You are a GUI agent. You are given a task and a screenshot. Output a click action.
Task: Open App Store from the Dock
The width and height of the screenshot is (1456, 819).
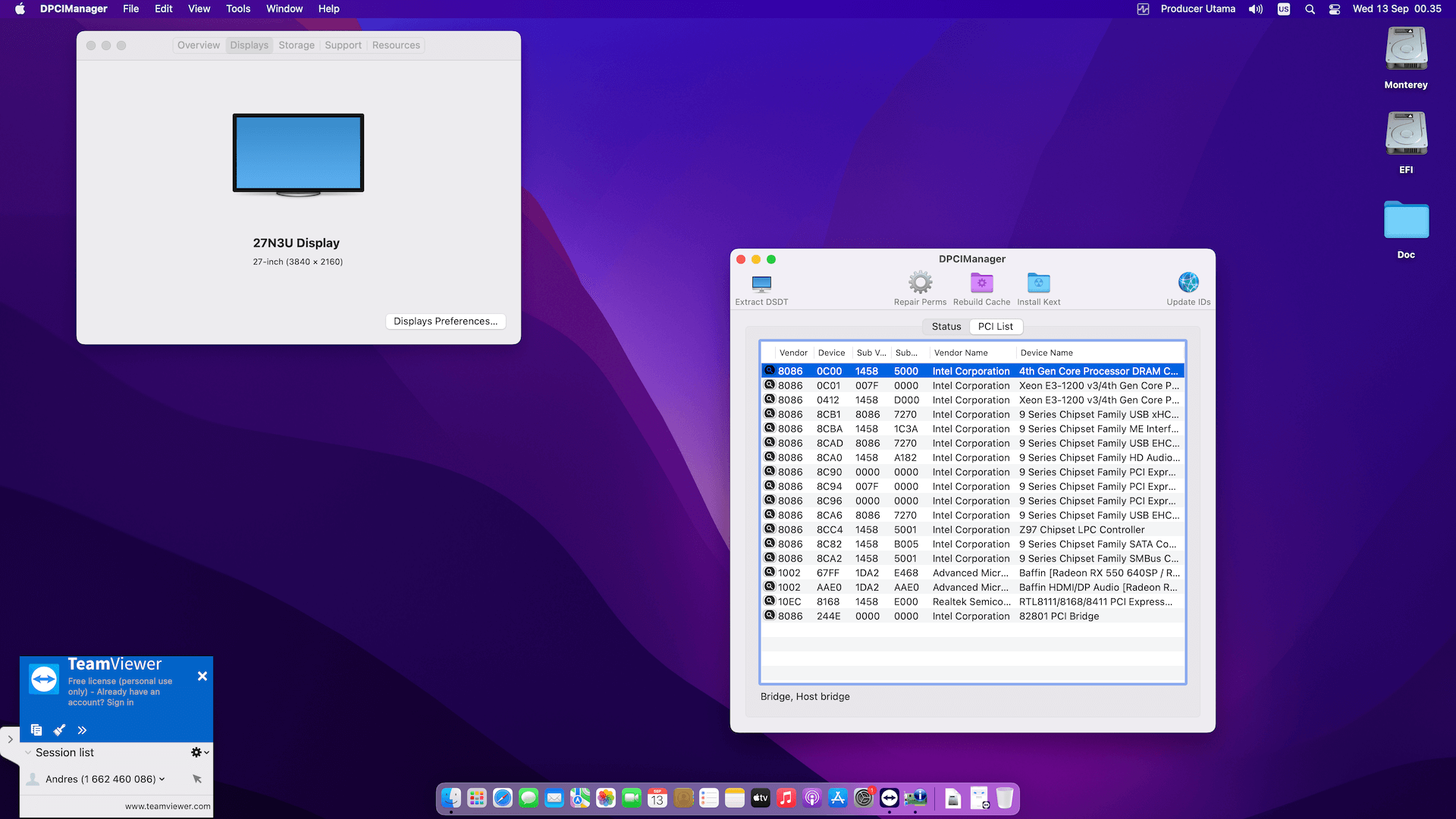click(x=838, y=798)
